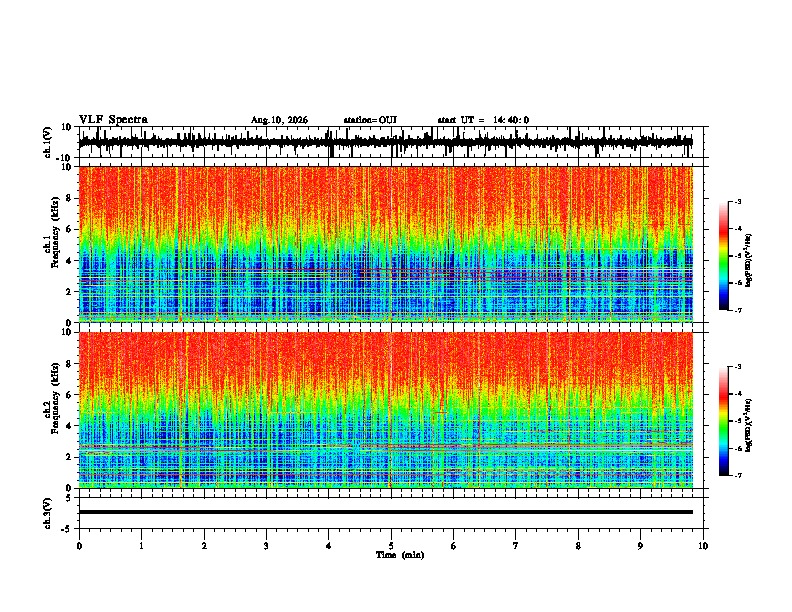
Task: Click the ch.1 color scale log(PSD) unit label
Action: click(749, 261)
